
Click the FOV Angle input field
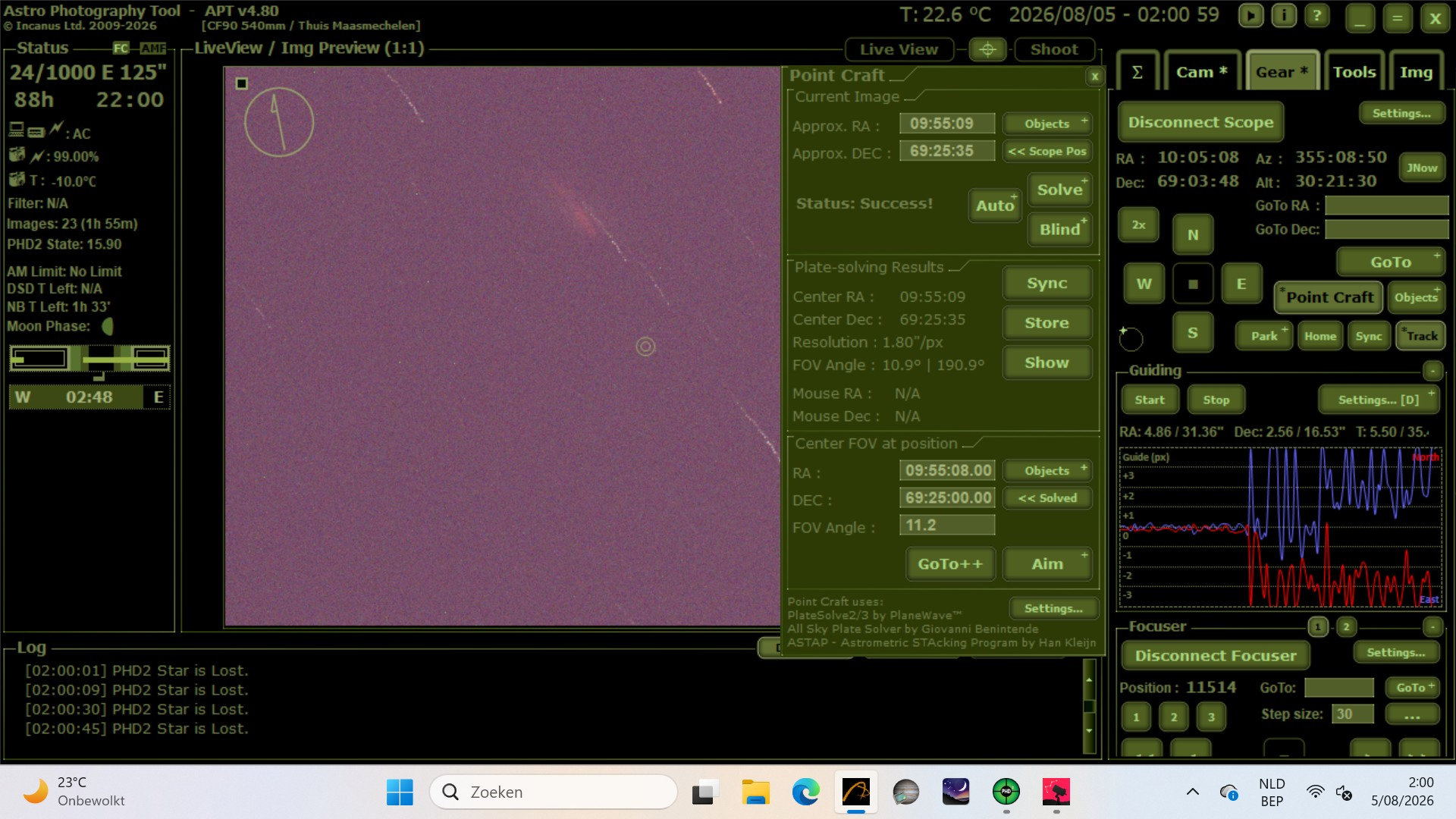[947, 525]
